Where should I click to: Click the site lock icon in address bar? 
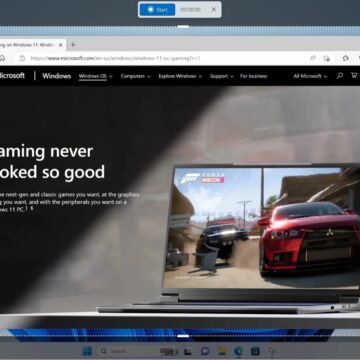[x=22, y=58]
